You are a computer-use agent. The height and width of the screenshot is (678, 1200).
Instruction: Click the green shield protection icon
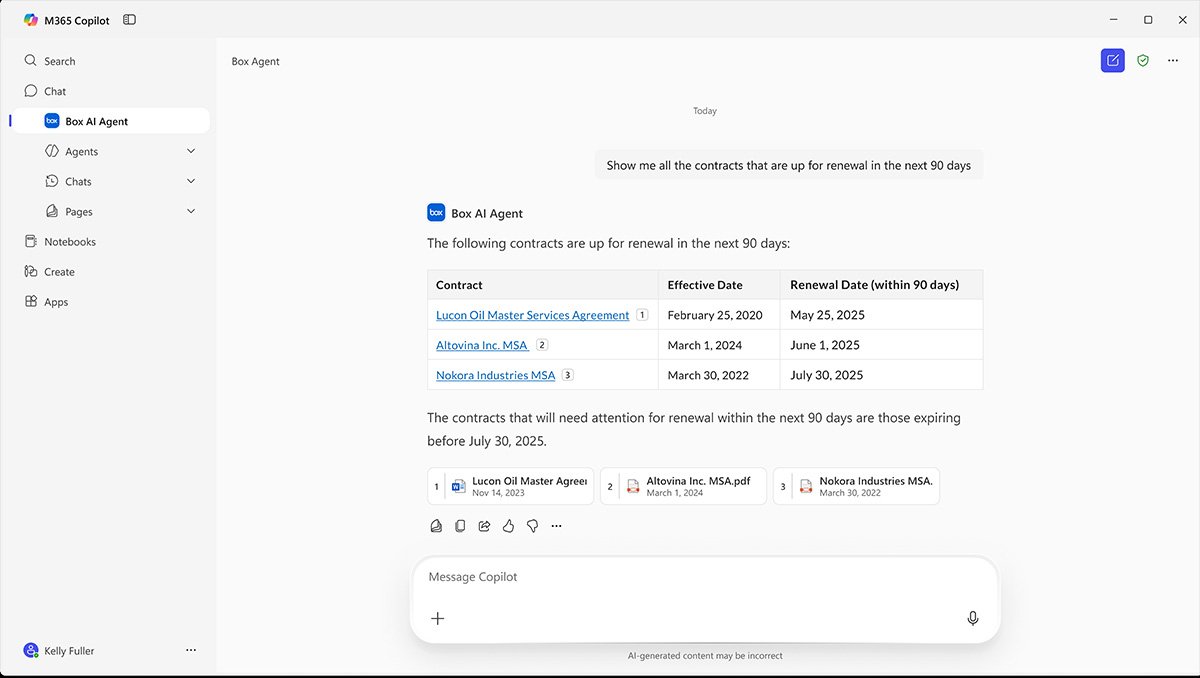point(1143,61)
